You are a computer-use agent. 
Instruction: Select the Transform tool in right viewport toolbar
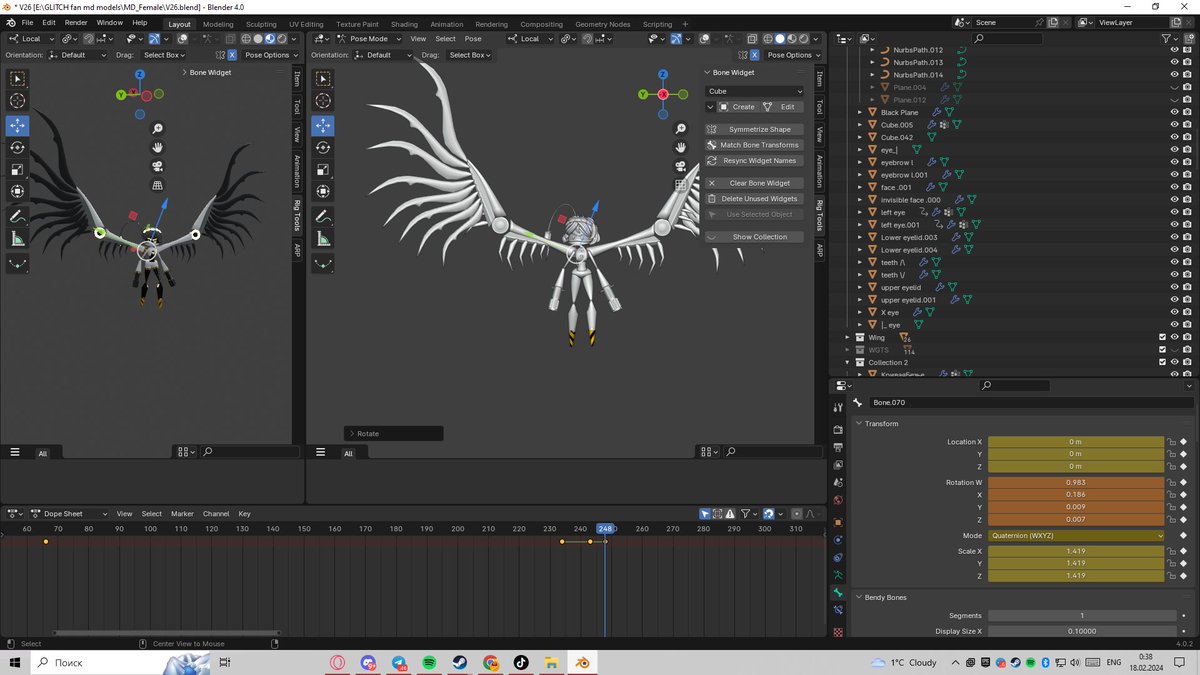pyautogui.click(x=322, y=192)
